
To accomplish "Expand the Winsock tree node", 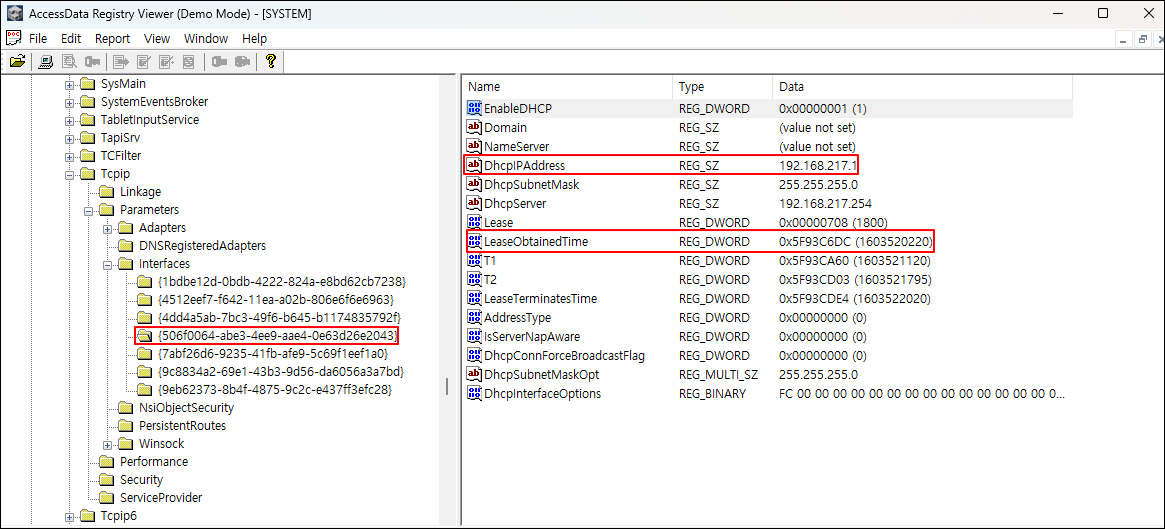I will tap(108, 444).
